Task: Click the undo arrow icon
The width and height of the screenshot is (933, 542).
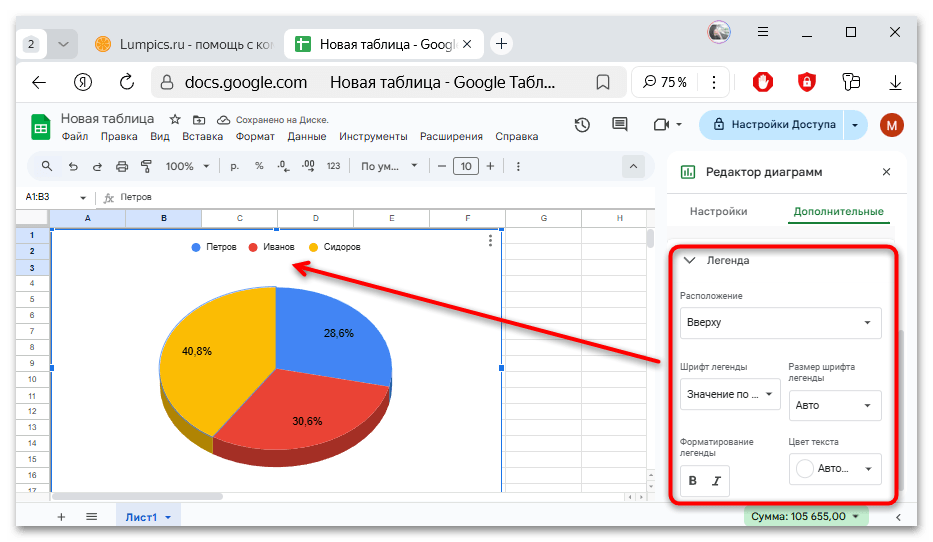Action: click(x=73, y=166)
